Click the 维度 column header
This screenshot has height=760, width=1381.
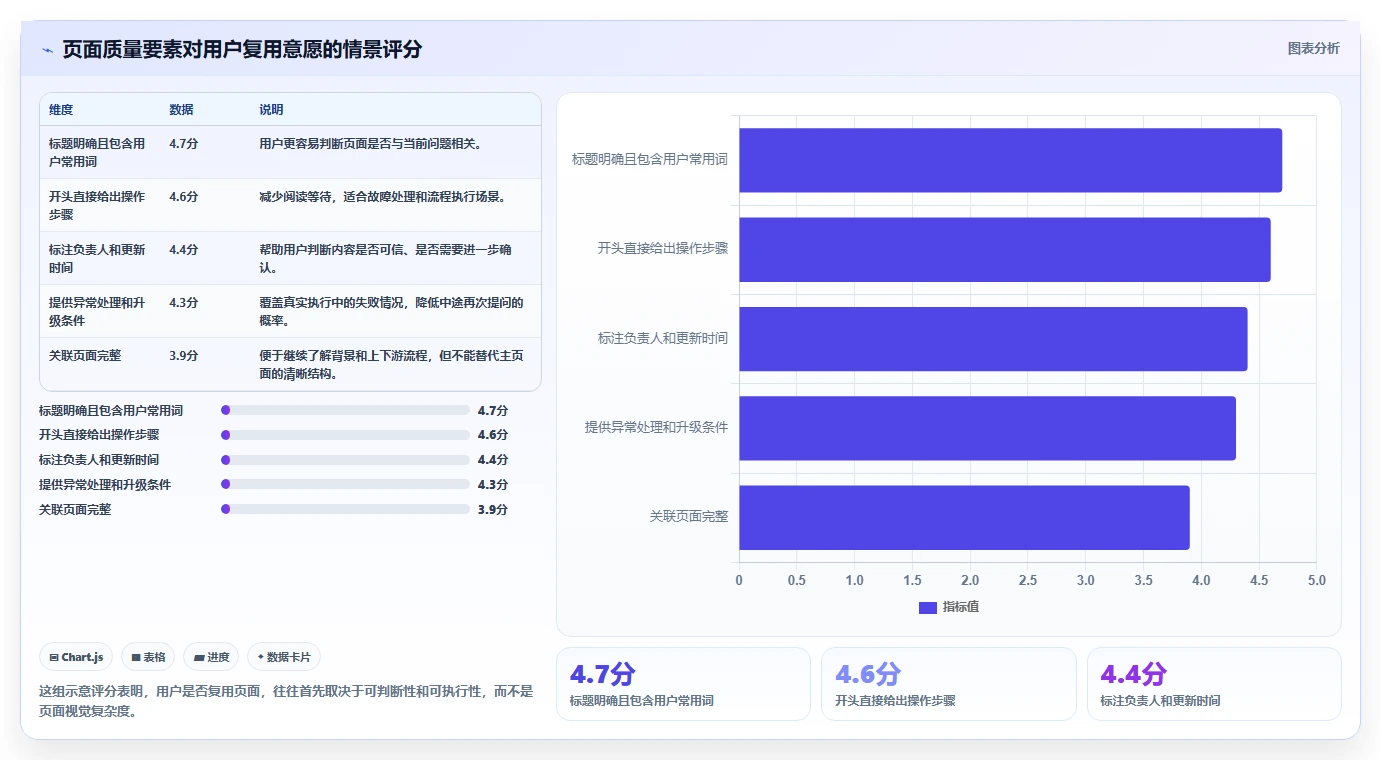tap(61, 110)
